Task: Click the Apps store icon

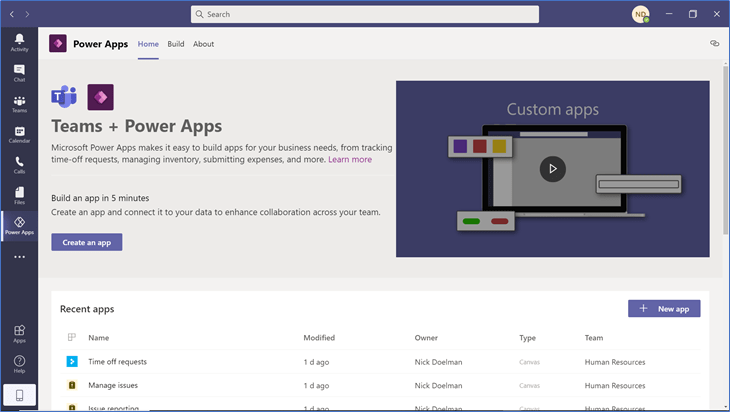Action: (x=19, y=334)
